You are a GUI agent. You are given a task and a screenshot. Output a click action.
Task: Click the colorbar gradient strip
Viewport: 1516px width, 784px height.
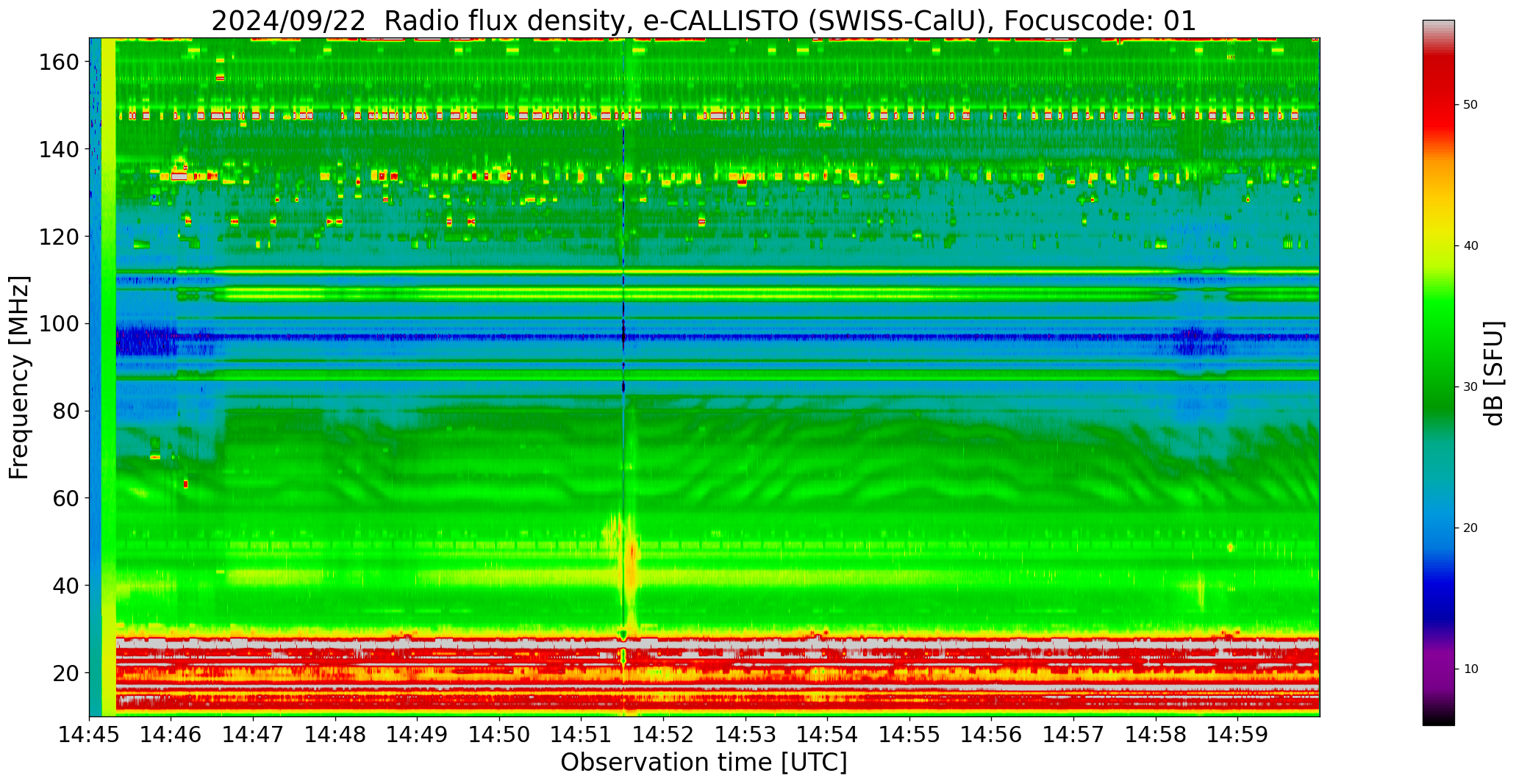pyautogui.click(x=1438, y=373)
